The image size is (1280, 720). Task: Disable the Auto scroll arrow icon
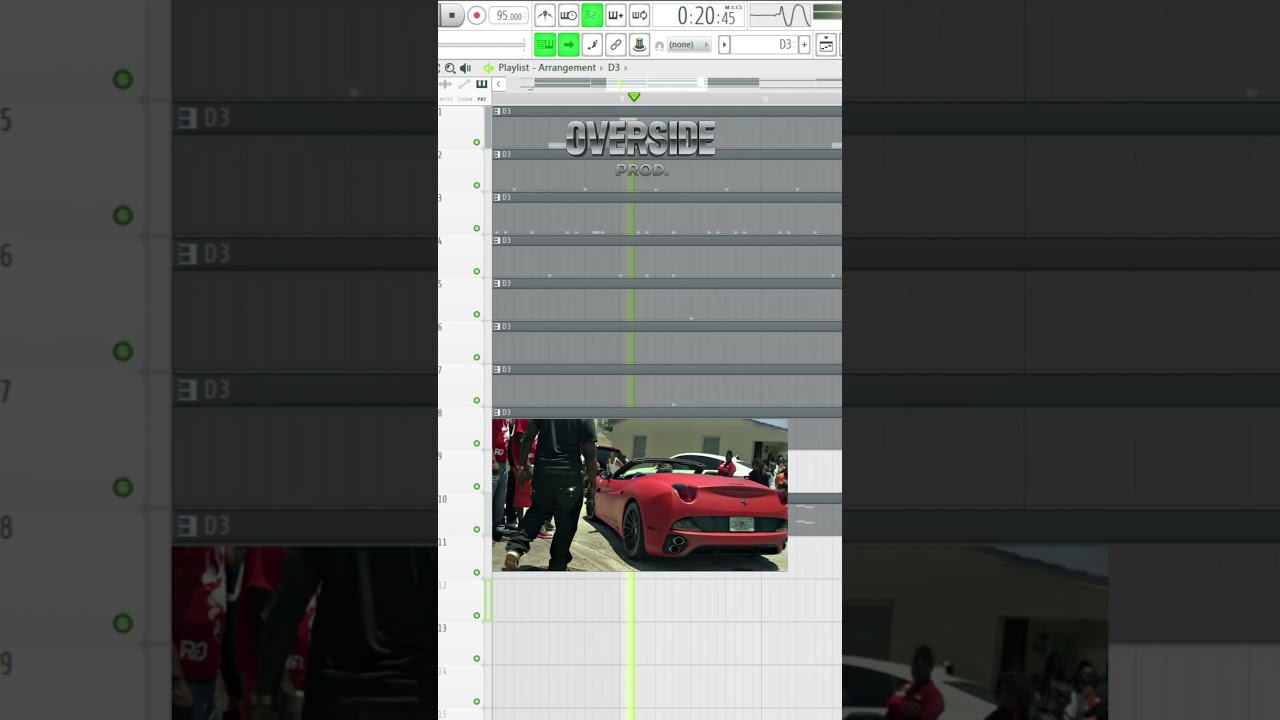point(568,44)
